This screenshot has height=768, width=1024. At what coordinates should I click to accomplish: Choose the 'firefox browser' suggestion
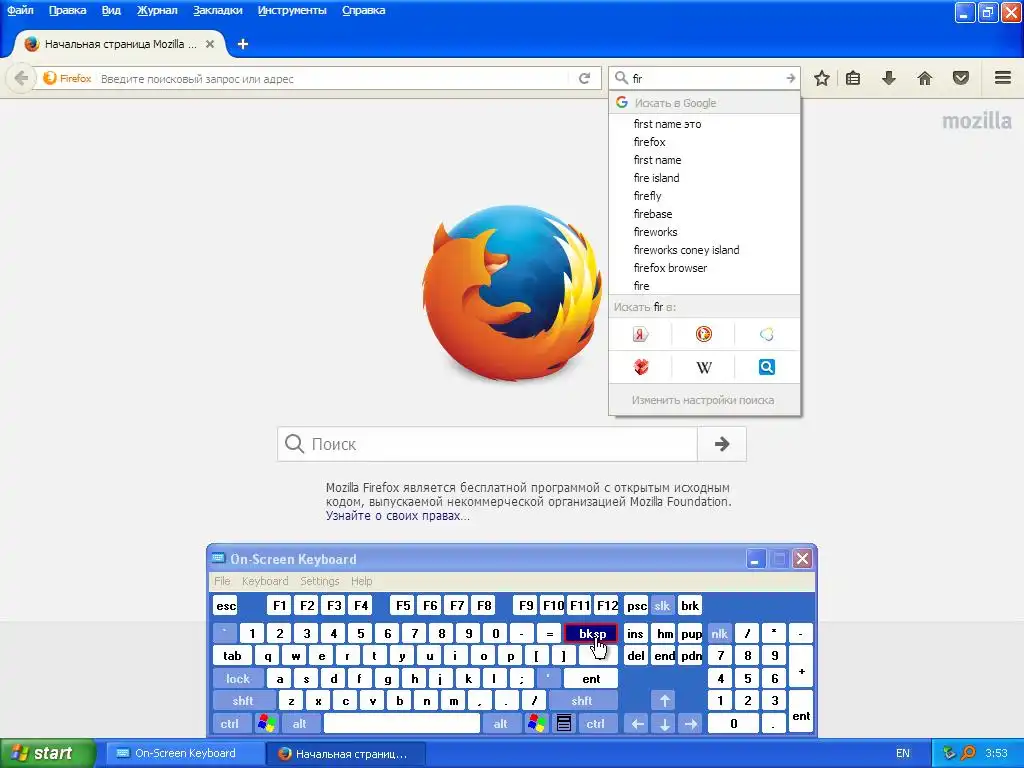[x=704, y=268]
